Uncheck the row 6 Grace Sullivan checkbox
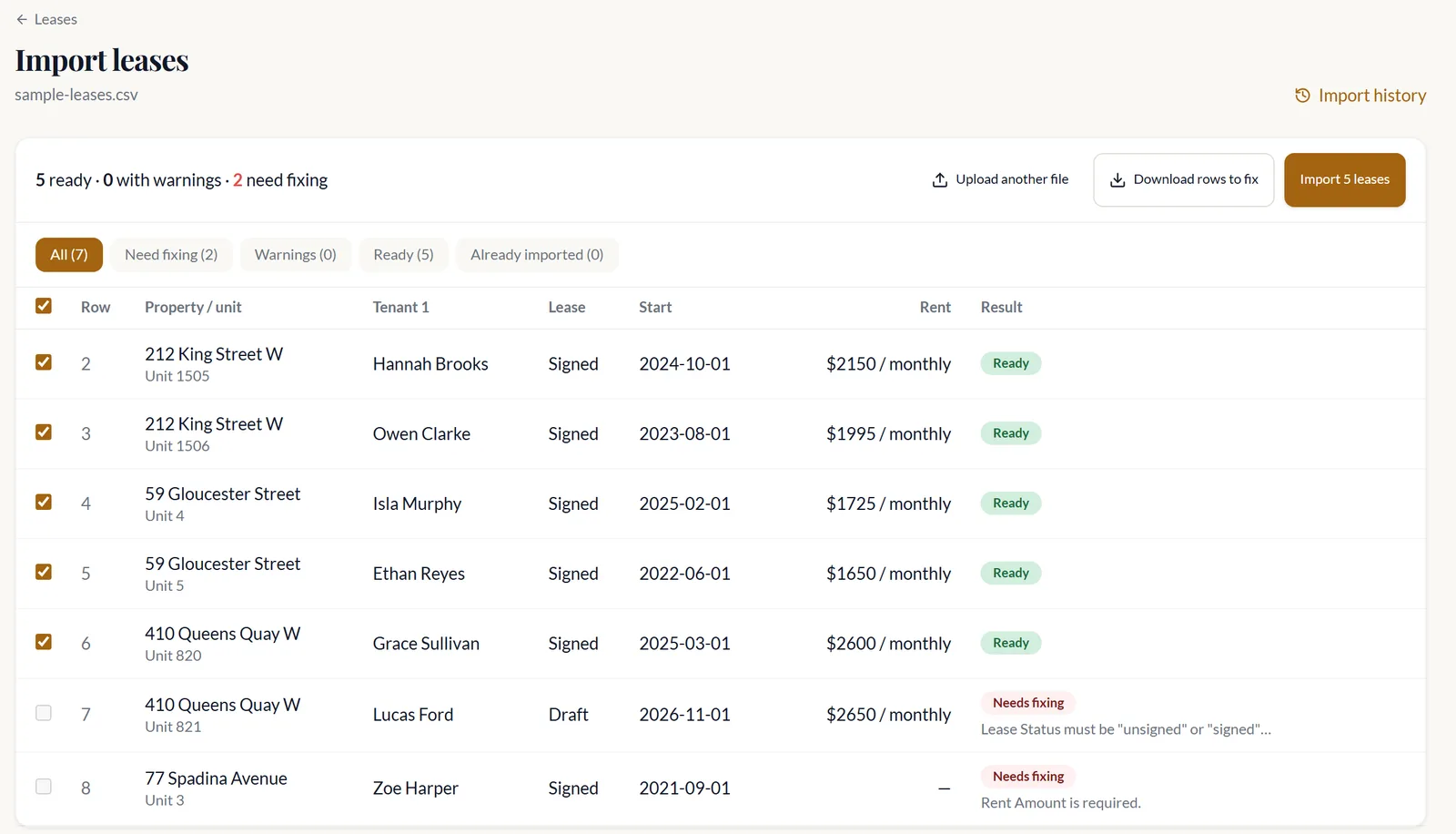This screenshot has height=834, width=1456. [44, 642]
